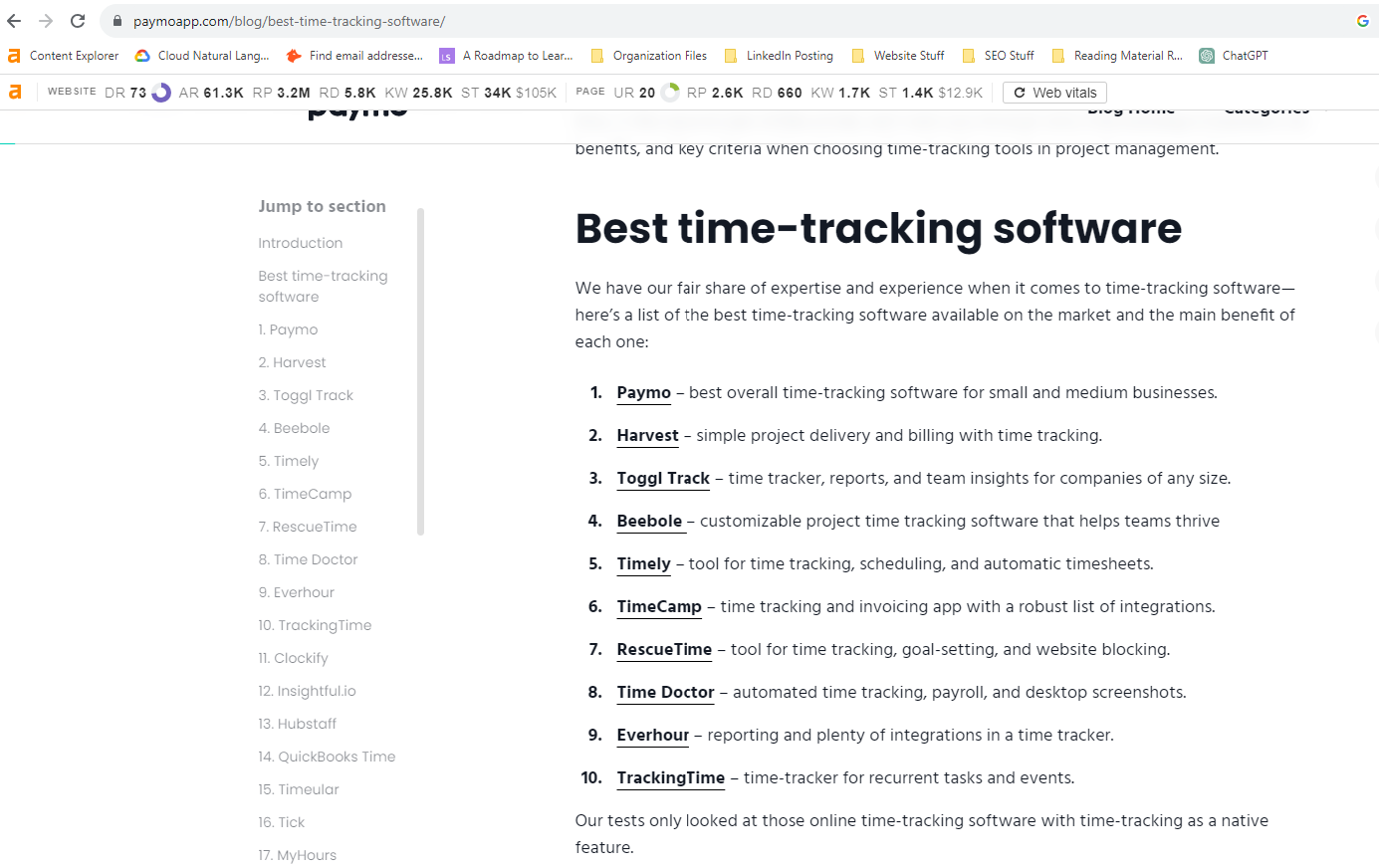Open the Toggl Track link in article list
The width and height of the screenshot is (1379, 868).
[x=663, y=478]
